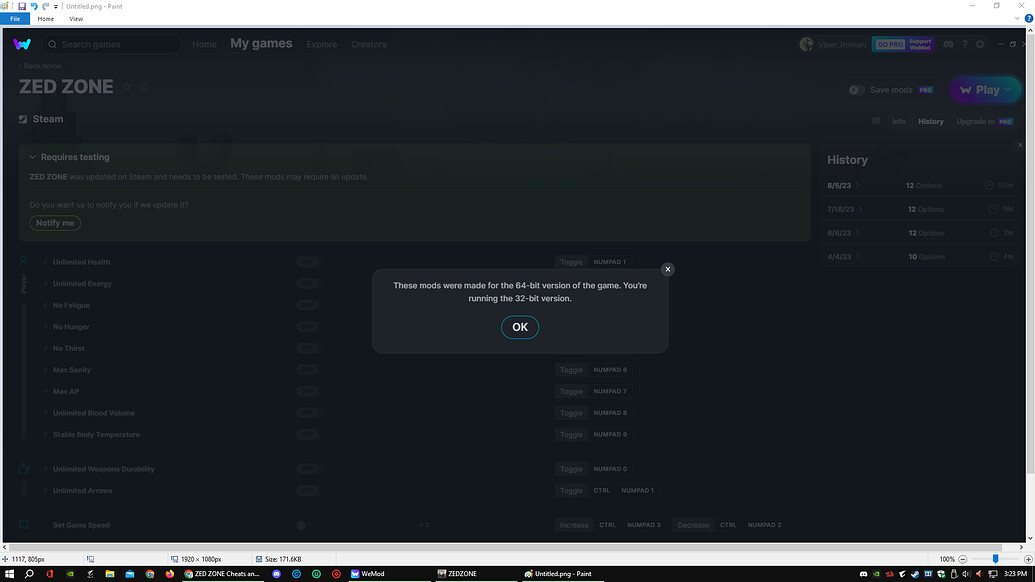
Task: Click the WeMod logo in the top-left corner
Action: pyautogui.click(x=22, y=44)
